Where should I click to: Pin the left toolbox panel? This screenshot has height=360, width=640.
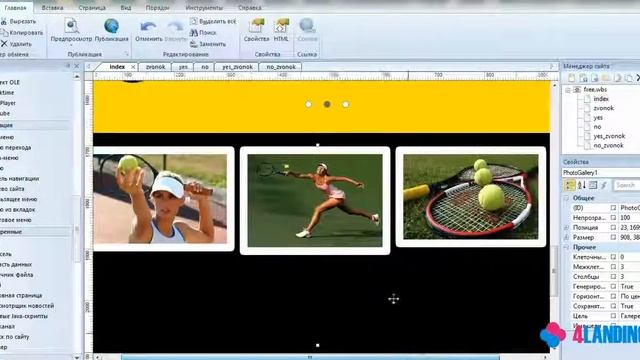[x=68, y=66]
